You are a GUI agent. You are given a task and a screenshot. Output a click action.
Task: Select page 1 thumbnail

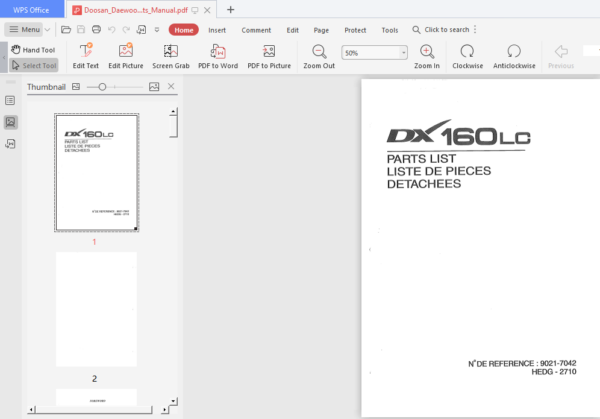coord(96,173)
